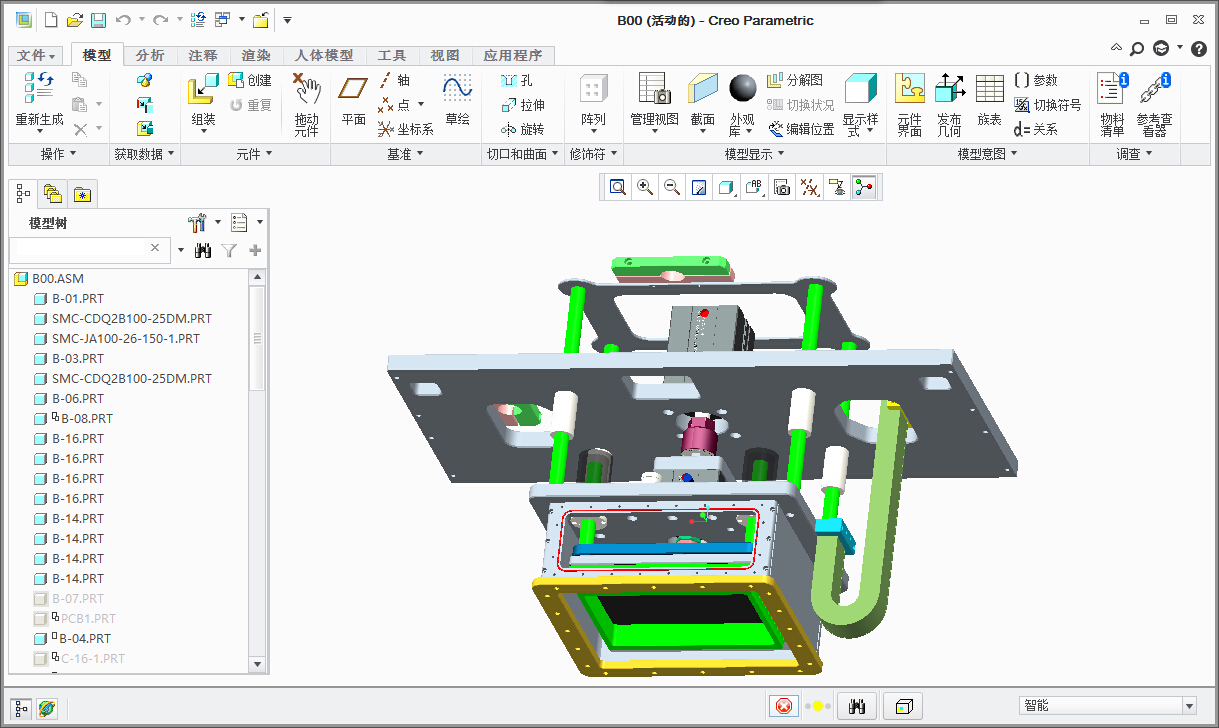Expand the 操作 (Operations) group dropdown

[x=58, y=154]
